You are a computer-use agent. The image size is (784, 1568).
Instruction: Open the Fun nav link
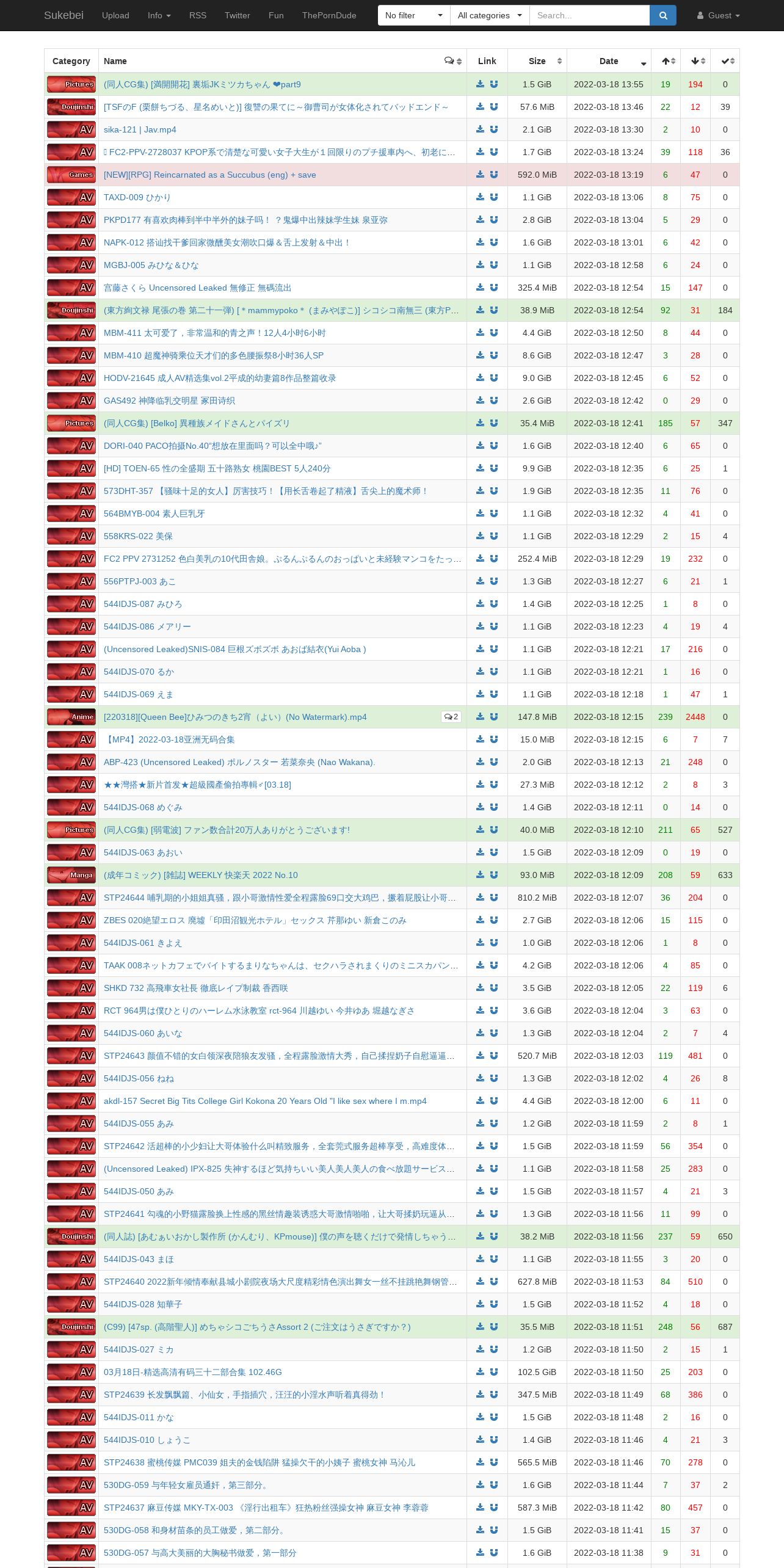pyautogui.click(x=276, y=15)
